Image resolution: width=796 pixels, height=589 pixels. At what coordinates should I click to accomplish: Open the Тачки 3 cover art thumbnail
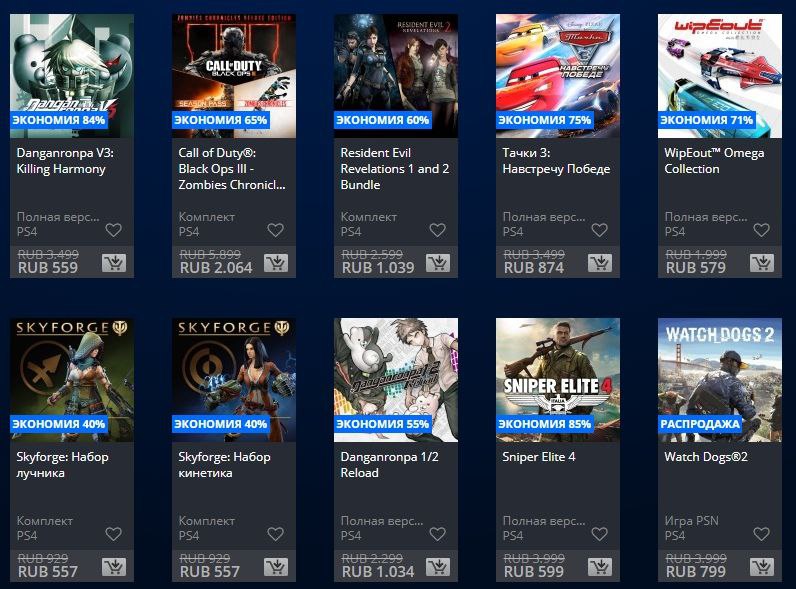pyautogui.click(x=557, y=76)
